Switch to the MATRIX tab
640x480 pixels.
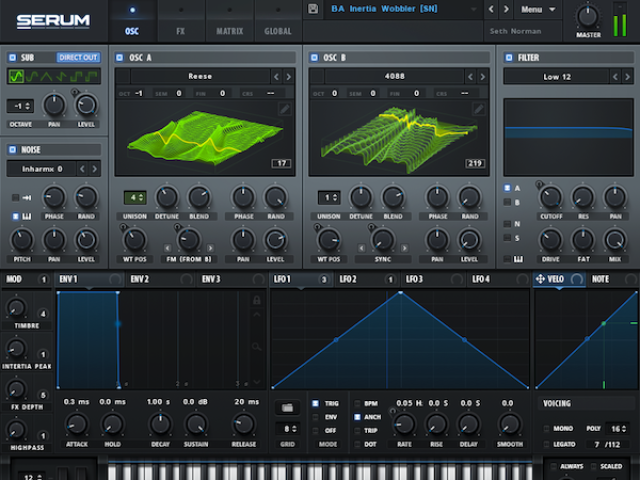(x=229, y=21)
